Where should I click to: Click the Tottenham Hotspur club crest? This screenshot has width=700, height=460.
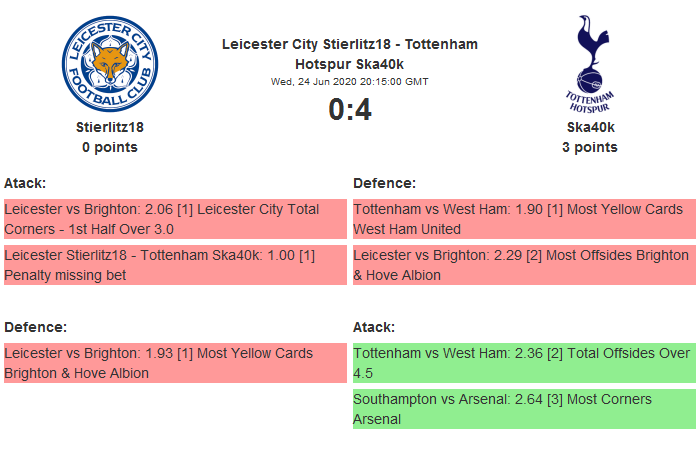pos(589,63)
